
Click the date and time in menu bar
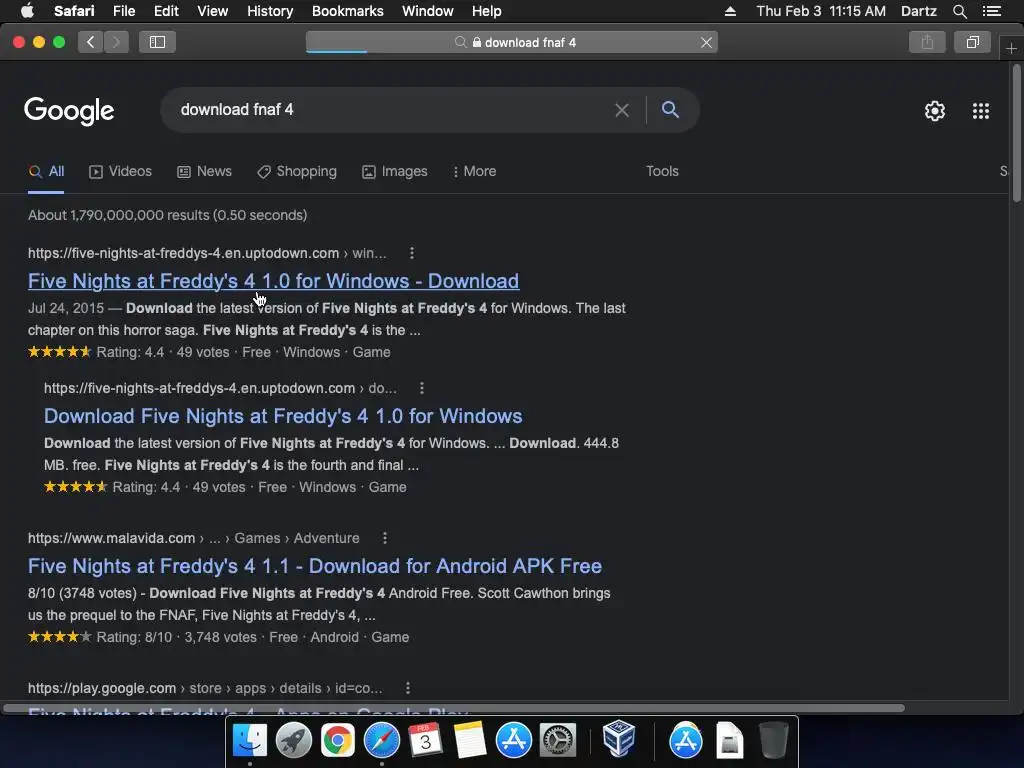pos(821,11)
